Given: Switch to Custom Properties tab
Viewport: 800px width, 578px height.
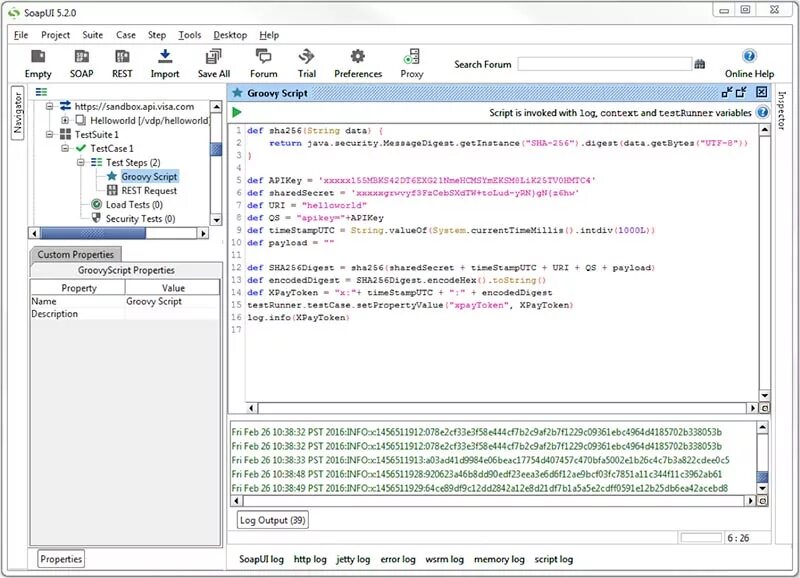Looking at the screenshot, I should click(76, 254).
